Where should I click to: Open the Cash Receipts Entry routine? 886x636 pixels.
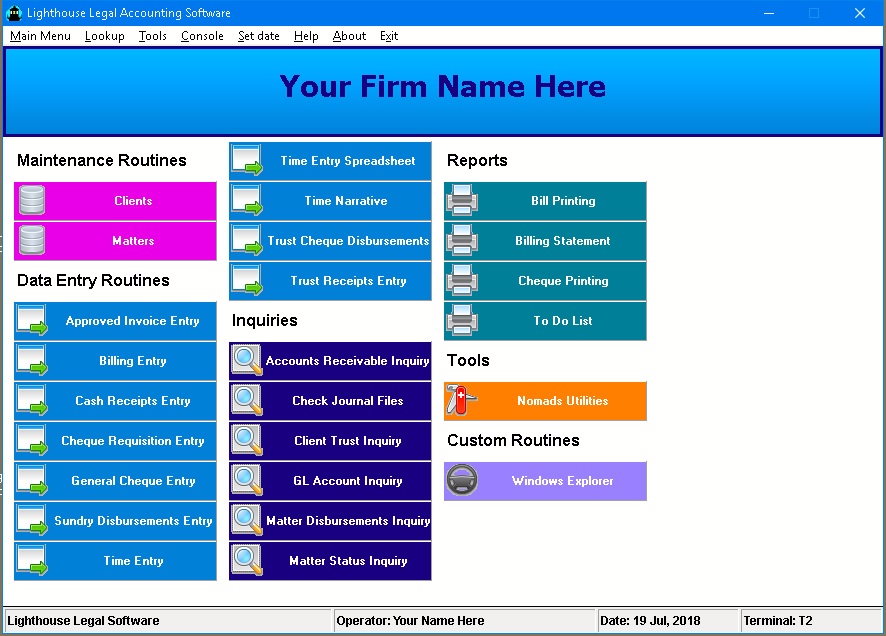133,401
